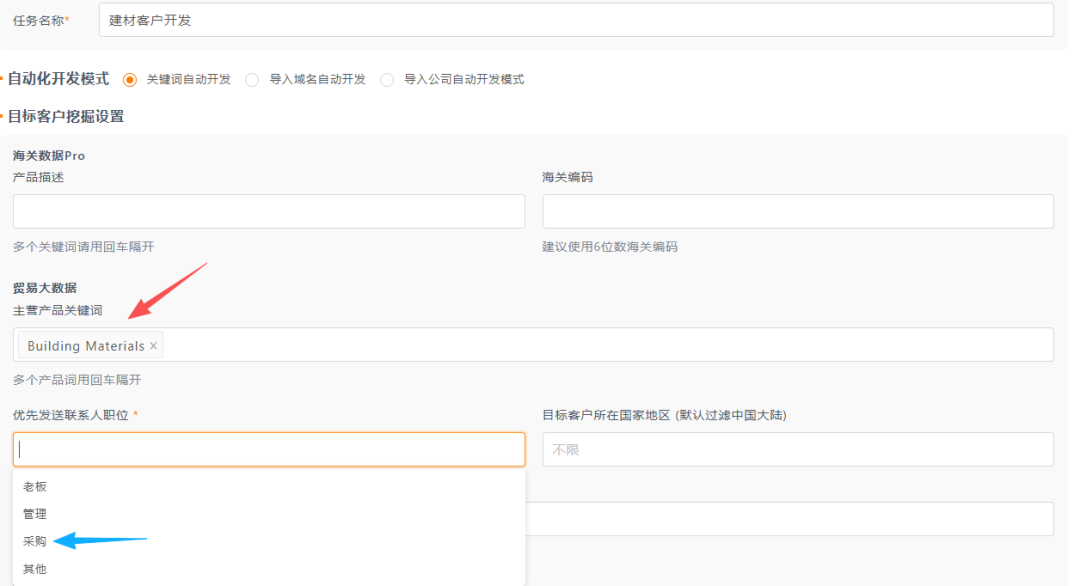Click the 多个产品词用回车隔开 hint text
Screen dimensions: 1080x586
pyautogui.click(x=77, y=379)
